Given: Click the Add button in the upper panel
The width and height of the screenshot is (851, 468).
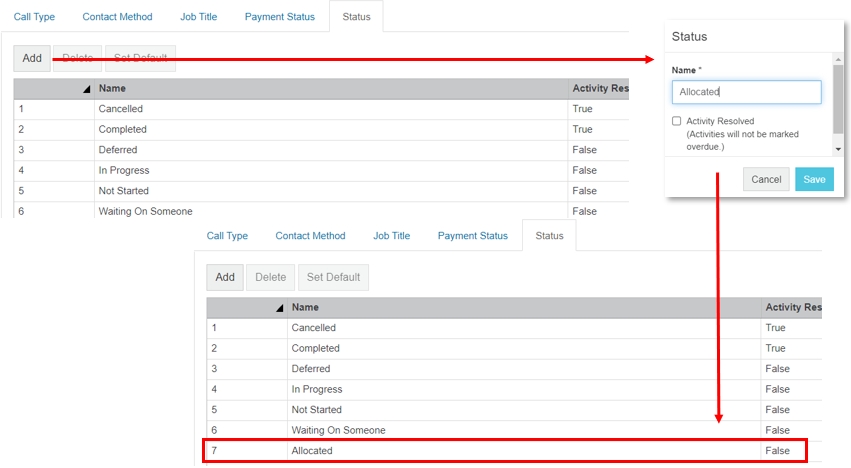Looking at the screenshot, I should pyautogui.click(x=32, y=58).
